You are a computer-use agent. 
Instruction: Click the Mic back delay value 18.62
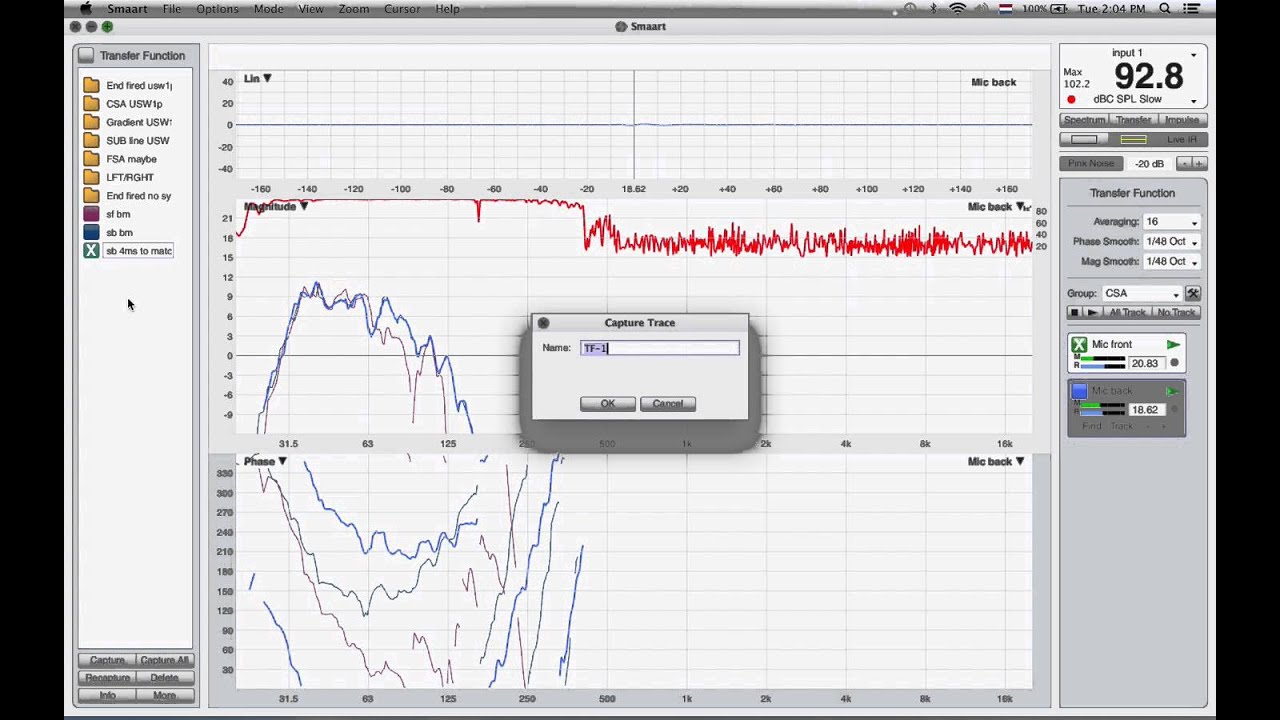point(1145,410)
